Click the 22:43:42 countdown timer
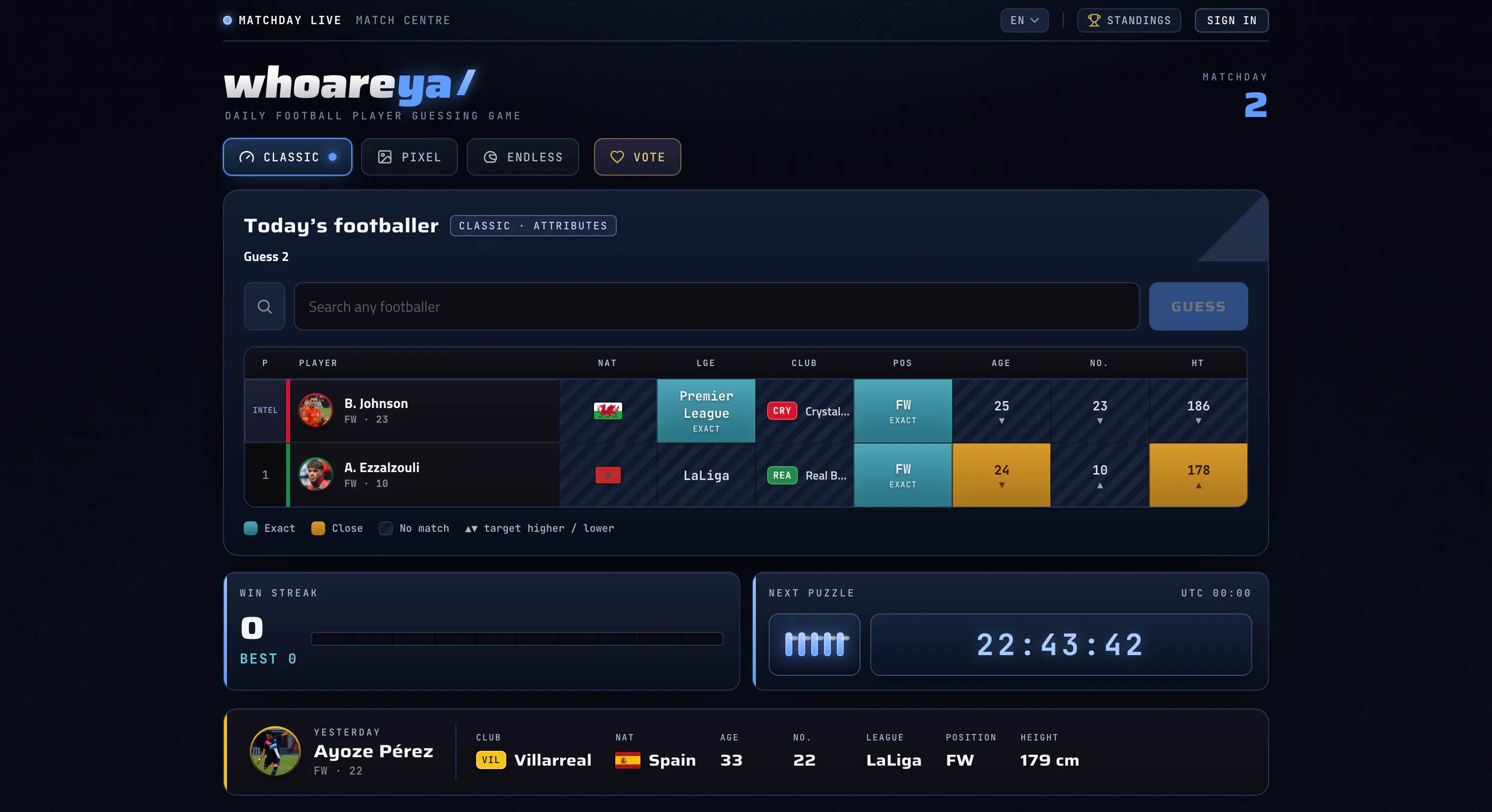This screenshot has height=812, width=1492. point(1060,645)
